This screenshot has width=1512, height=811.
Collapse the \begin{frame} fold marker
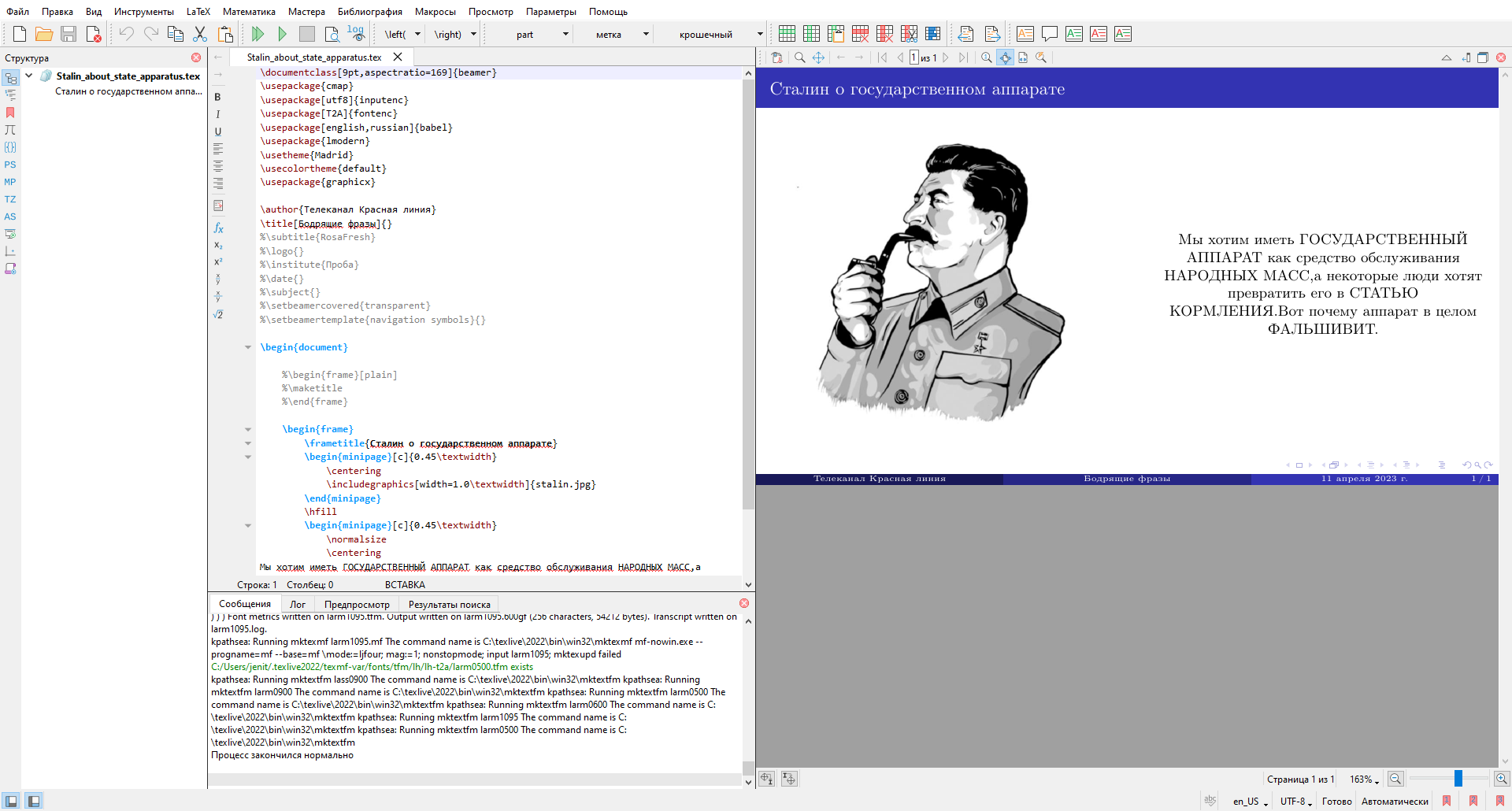(x=248, y=429)
